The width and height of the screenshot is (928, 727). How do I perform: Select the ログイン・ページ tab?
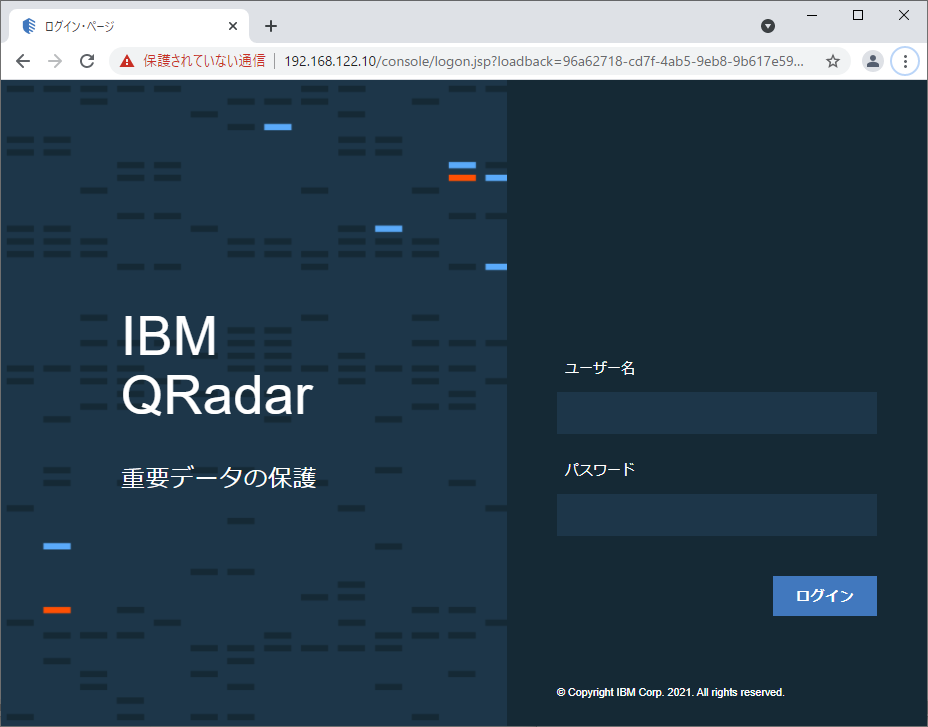point(129,26)
